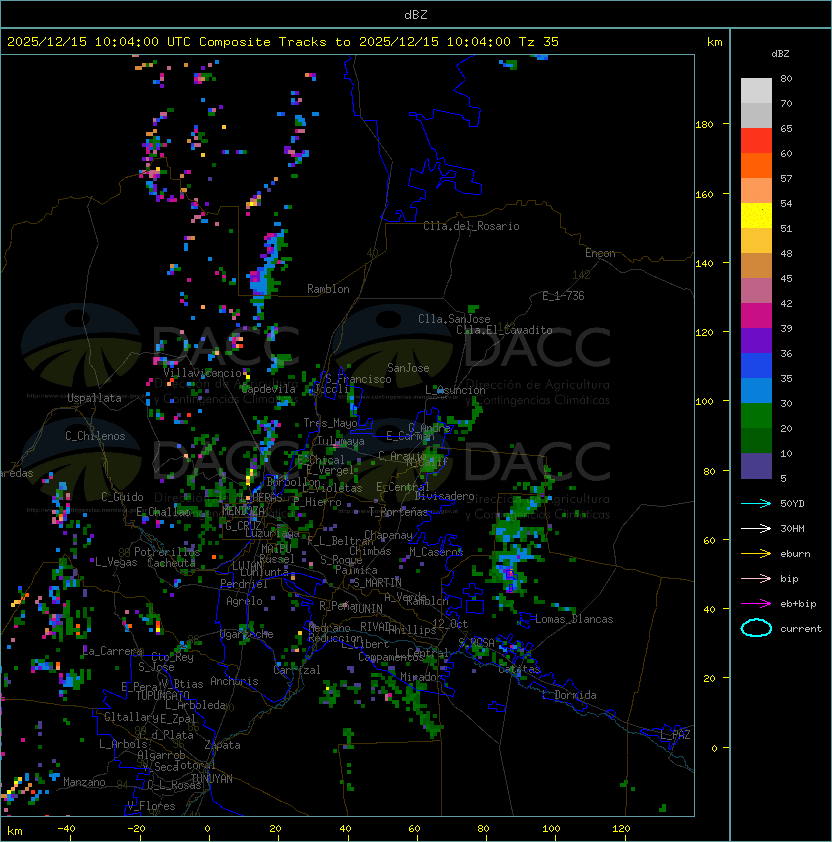Click the 'L_Asuncion' map label
This screenshot has width=832, height=842.
(x=455, y=390)
